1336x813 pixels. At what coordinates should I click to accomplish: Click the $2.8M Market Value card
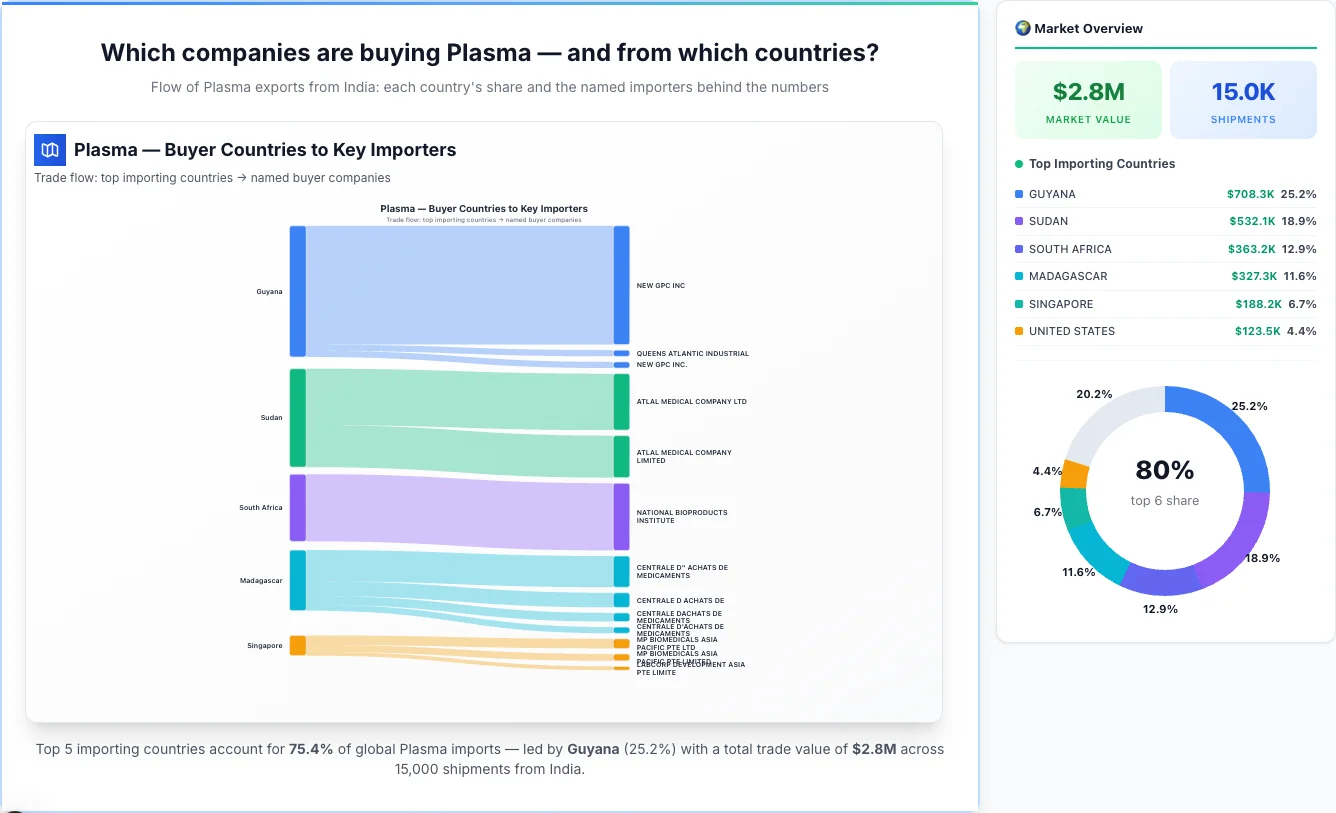pos(1088,98)
